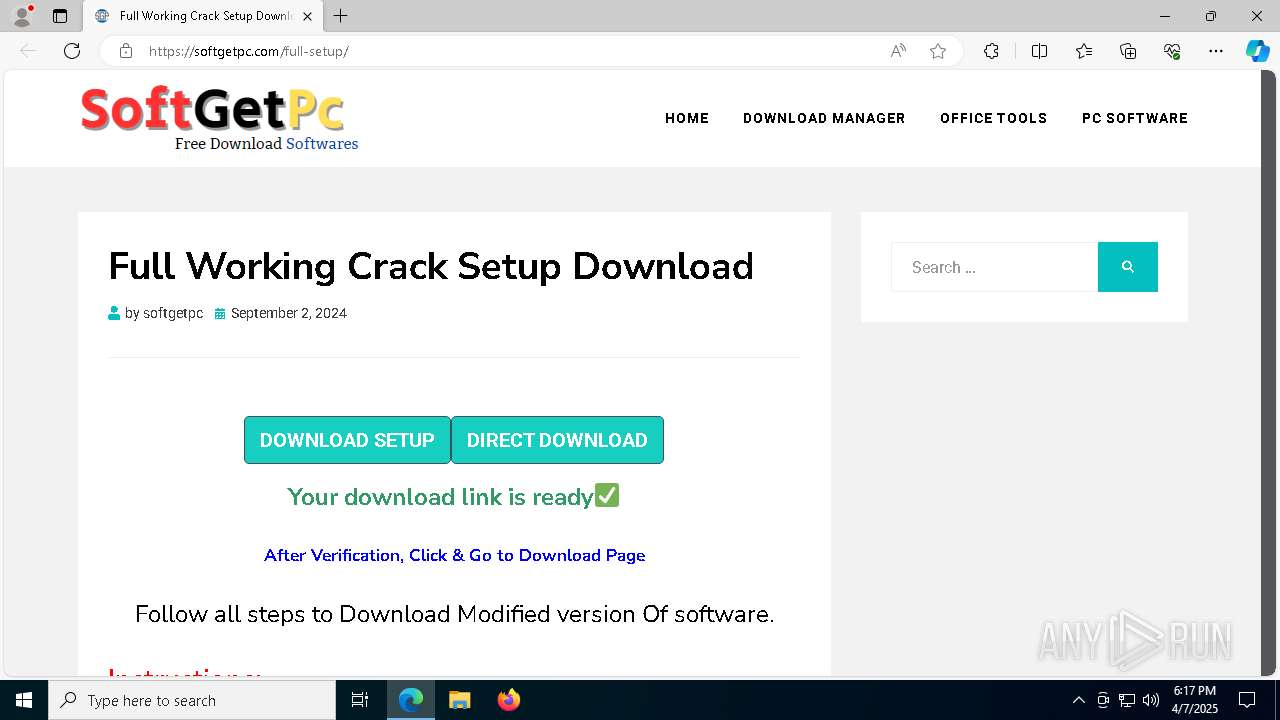1280x720 pixels.
Task: Show hidden system tray icons
Action: click(x=1078, y=700)
